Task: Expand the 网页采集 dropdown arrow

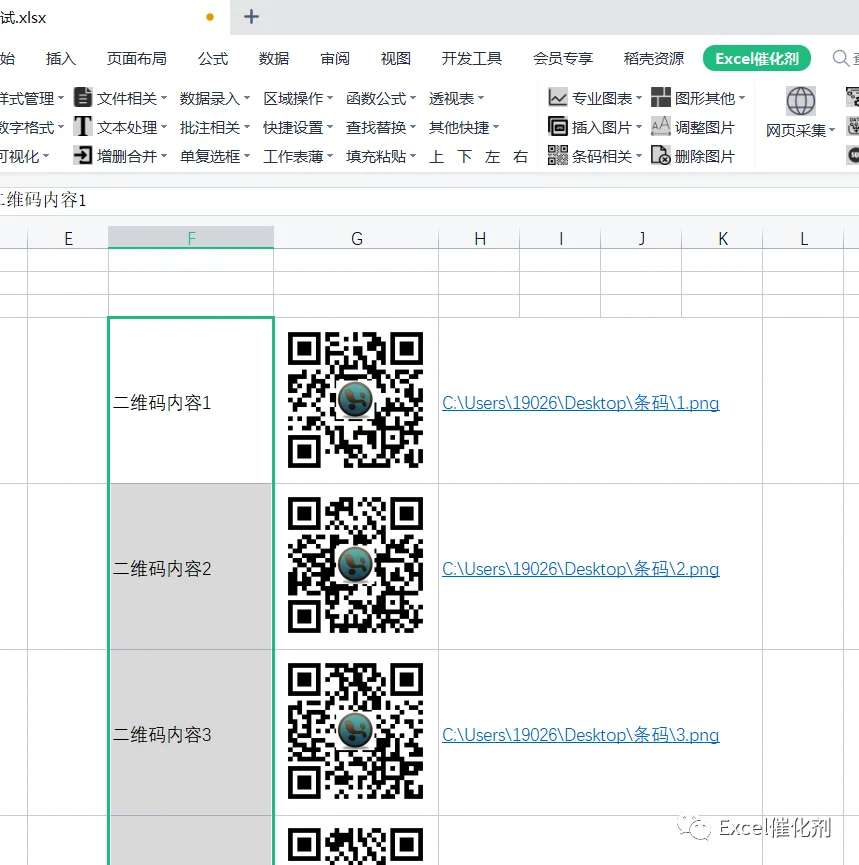Action: click(831, 130)
